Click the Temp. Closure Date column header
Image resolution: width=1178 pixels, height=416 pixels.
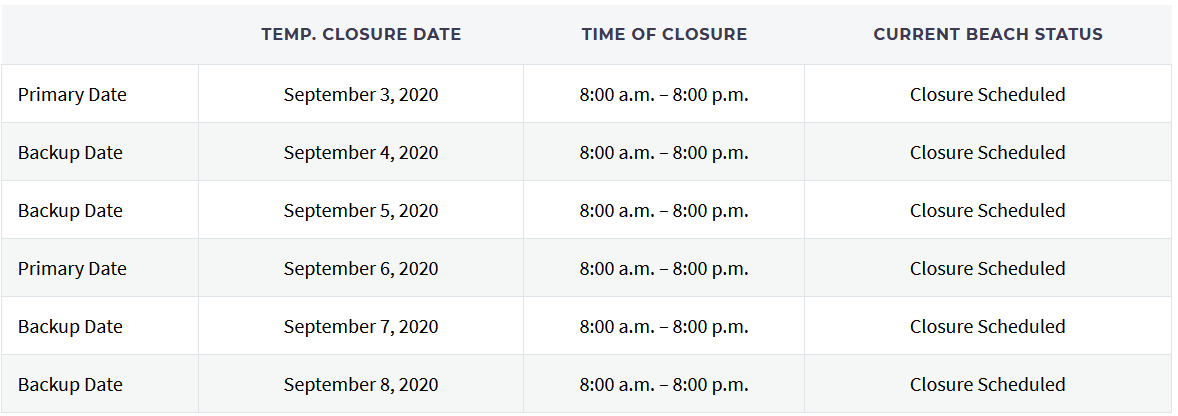pos(361,34)
